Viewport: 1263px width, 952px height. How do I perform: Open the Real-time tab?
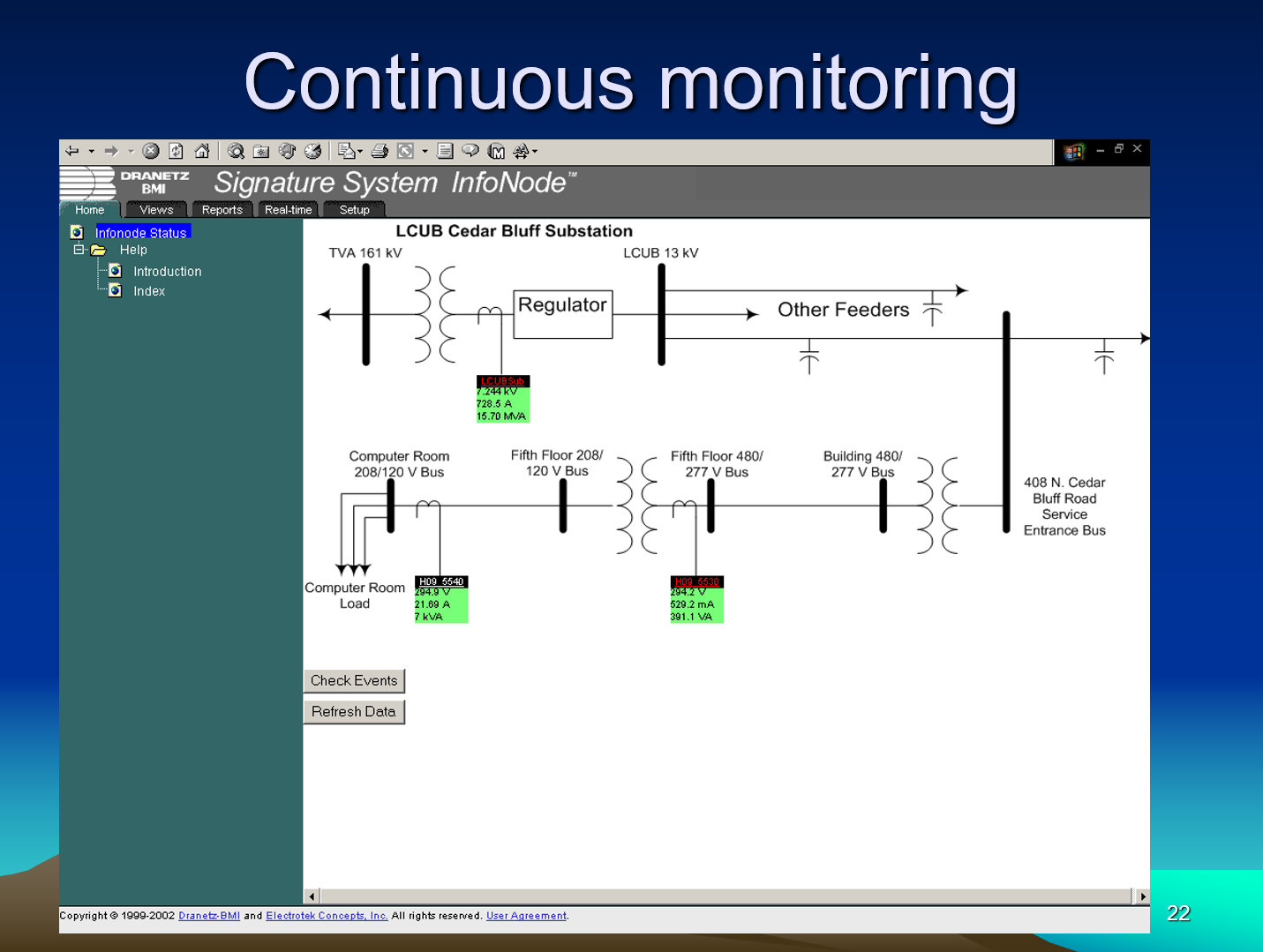click(x=288, y=210)
